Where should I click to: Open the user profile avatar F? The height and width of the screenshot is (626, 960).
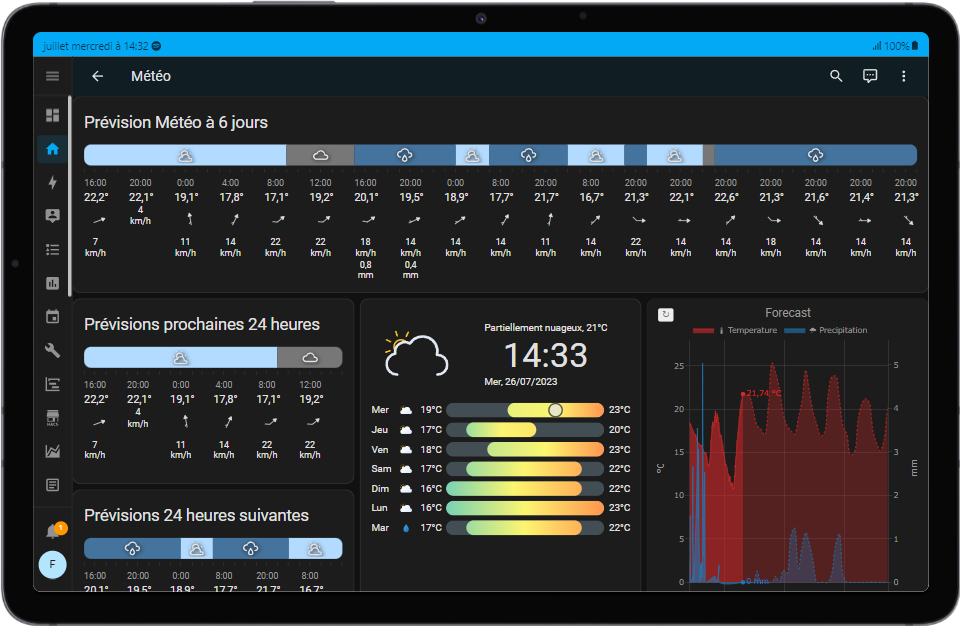[53, 565]
